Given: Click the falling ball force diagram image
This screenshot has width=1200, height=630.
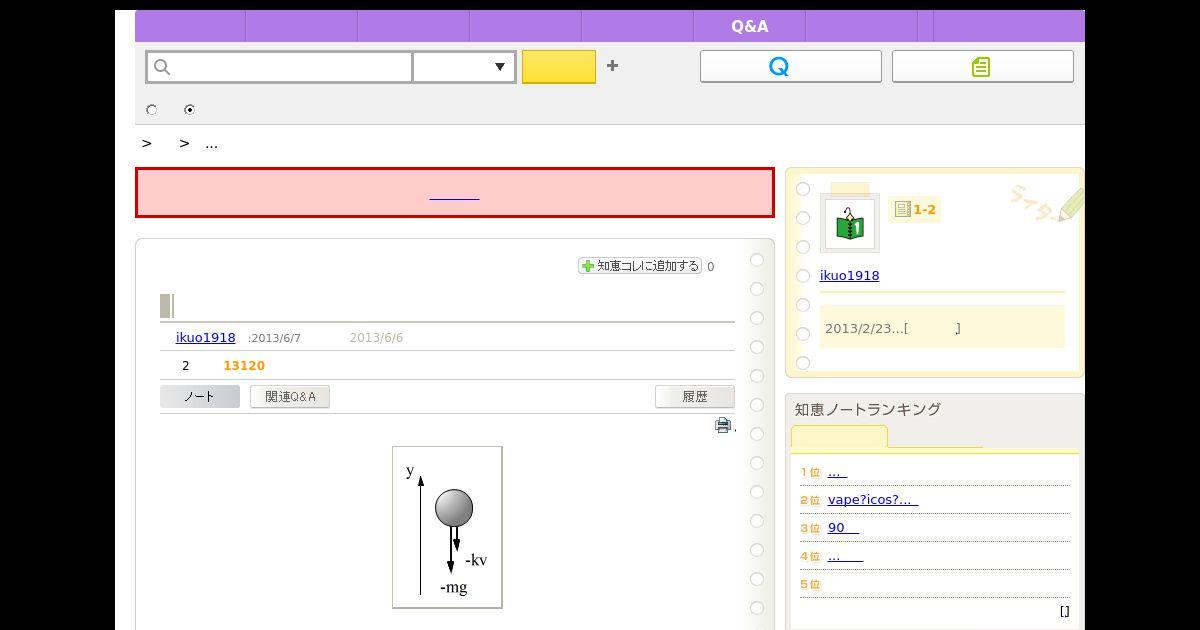Looking at the screenshot, I should click(x=447, y=527).
